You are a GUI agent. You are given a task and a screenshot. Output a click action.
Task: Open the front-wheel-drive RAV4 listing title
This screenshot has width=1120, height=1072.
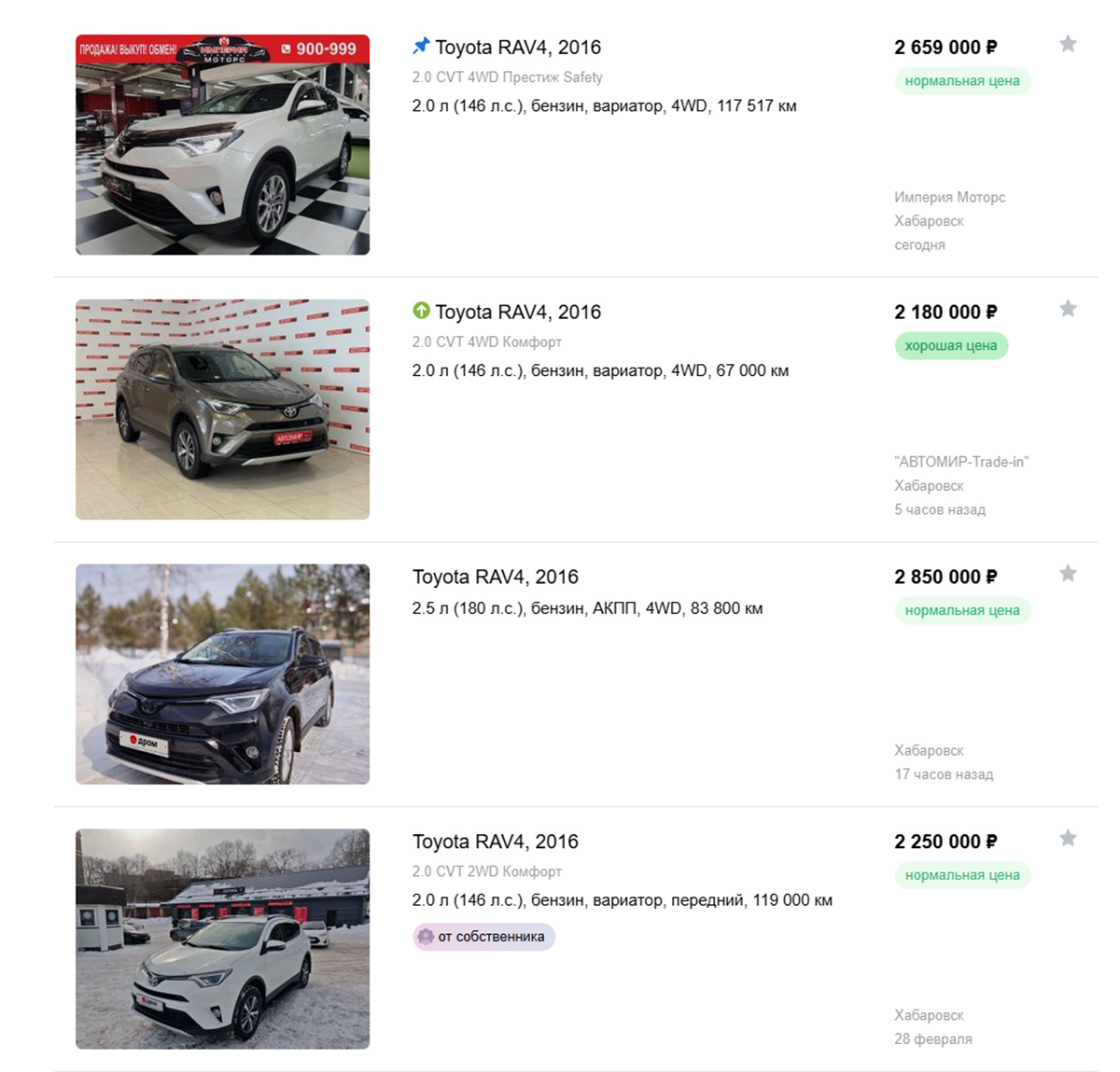point(495,842)
